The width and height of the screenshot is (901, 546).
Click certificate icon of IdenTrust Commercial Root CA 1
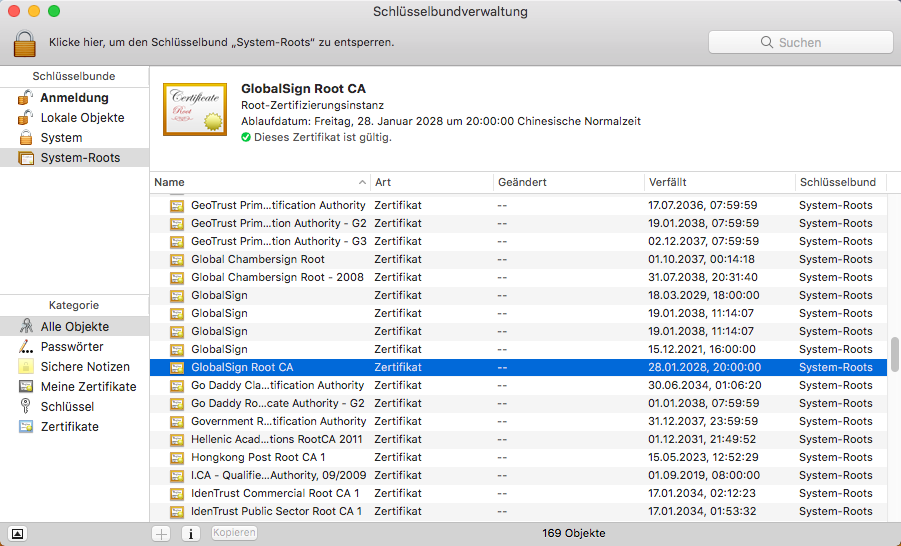pos(177,494)
